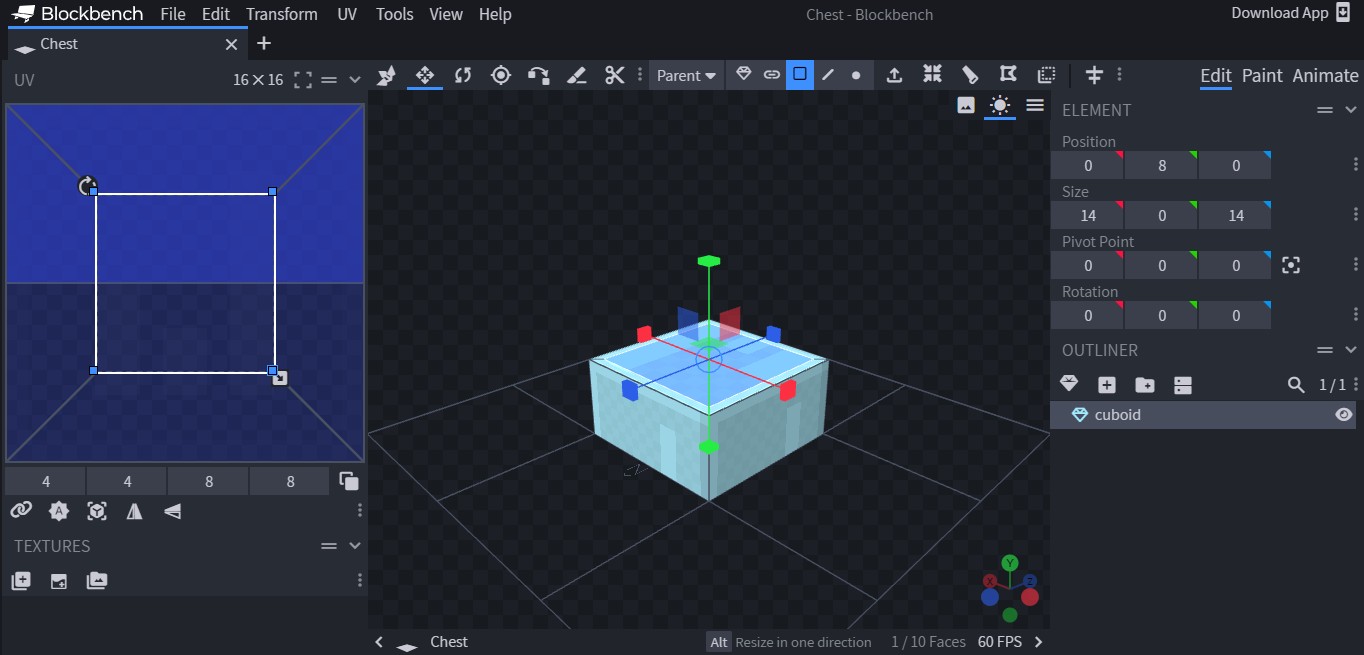Mirror UV horizontally icon
Screen dimensions: 1364x655
click(x=135, y=511)
